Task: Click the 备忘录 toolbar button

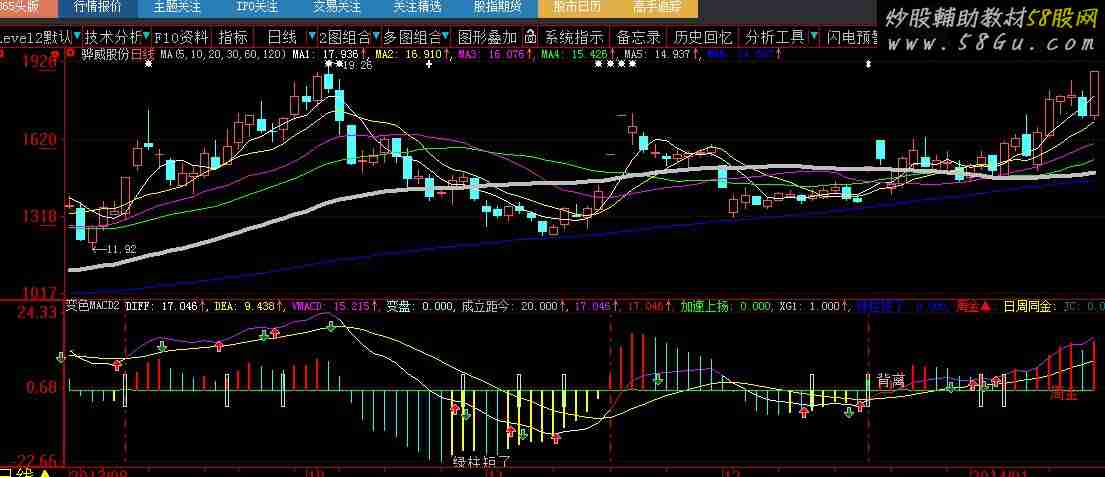Action: pos(638,37)
